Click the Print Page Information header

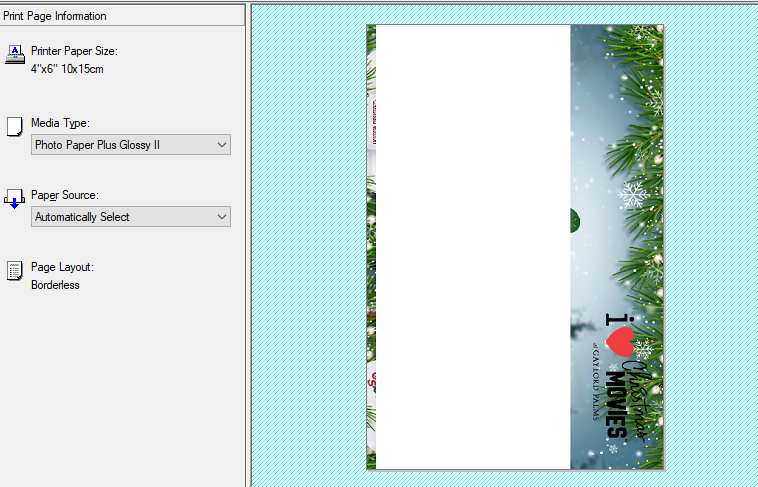[55, 16]
